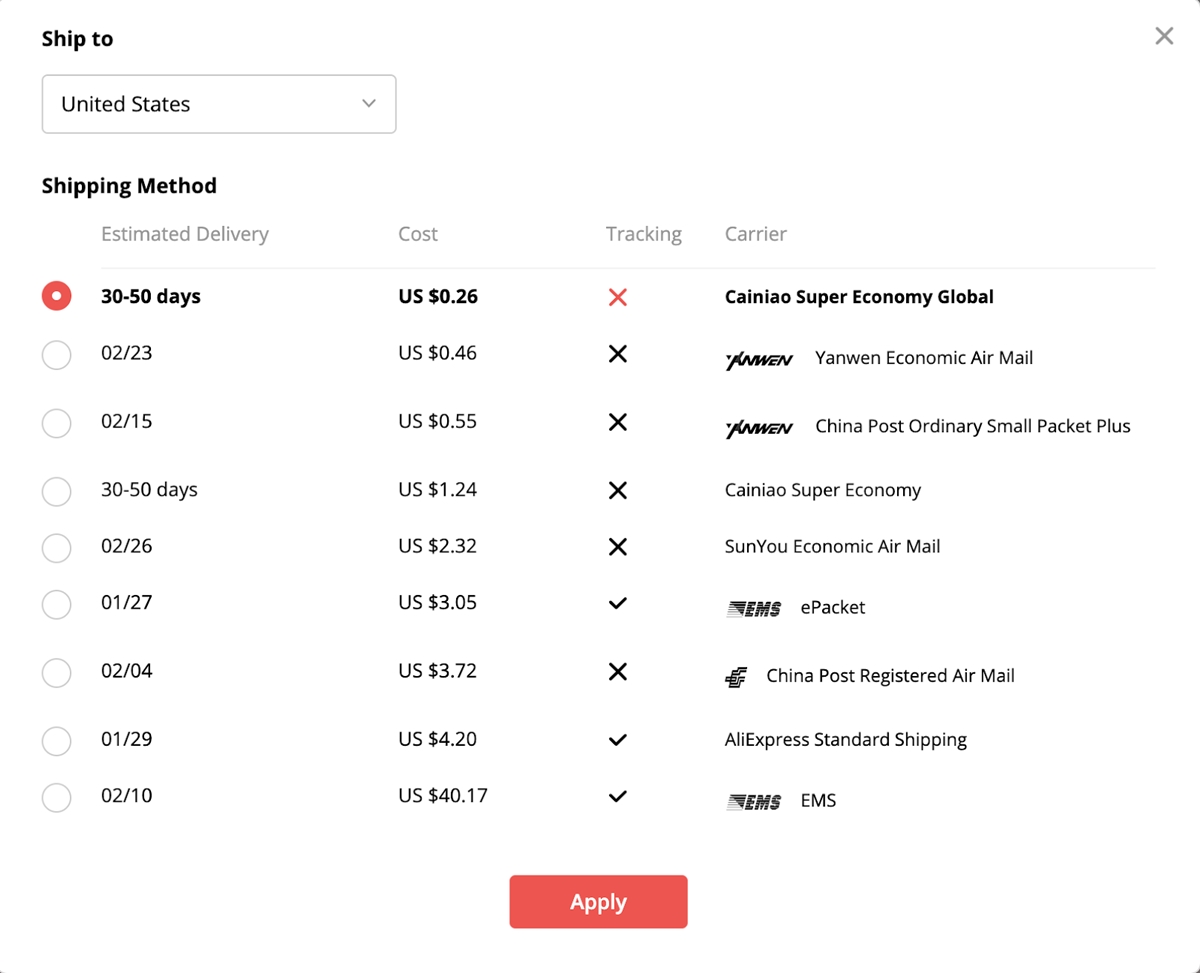The height and width of the screenshot is (973, 1200).
Task: Click the tracking checkmark on the US $40.17 row
Action: (x=618, y=796)
